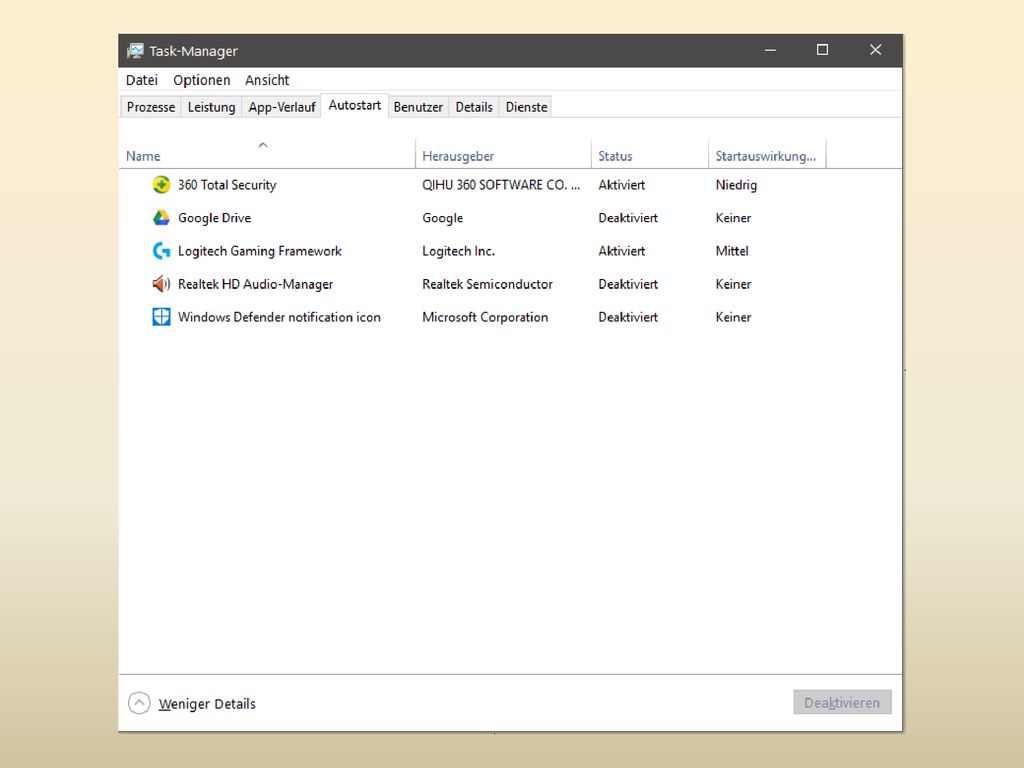Click the Logitech Gaming Framework icon
Image resolution: width=1024 pixels, height=768 pixels.
[x=161, y=251]
